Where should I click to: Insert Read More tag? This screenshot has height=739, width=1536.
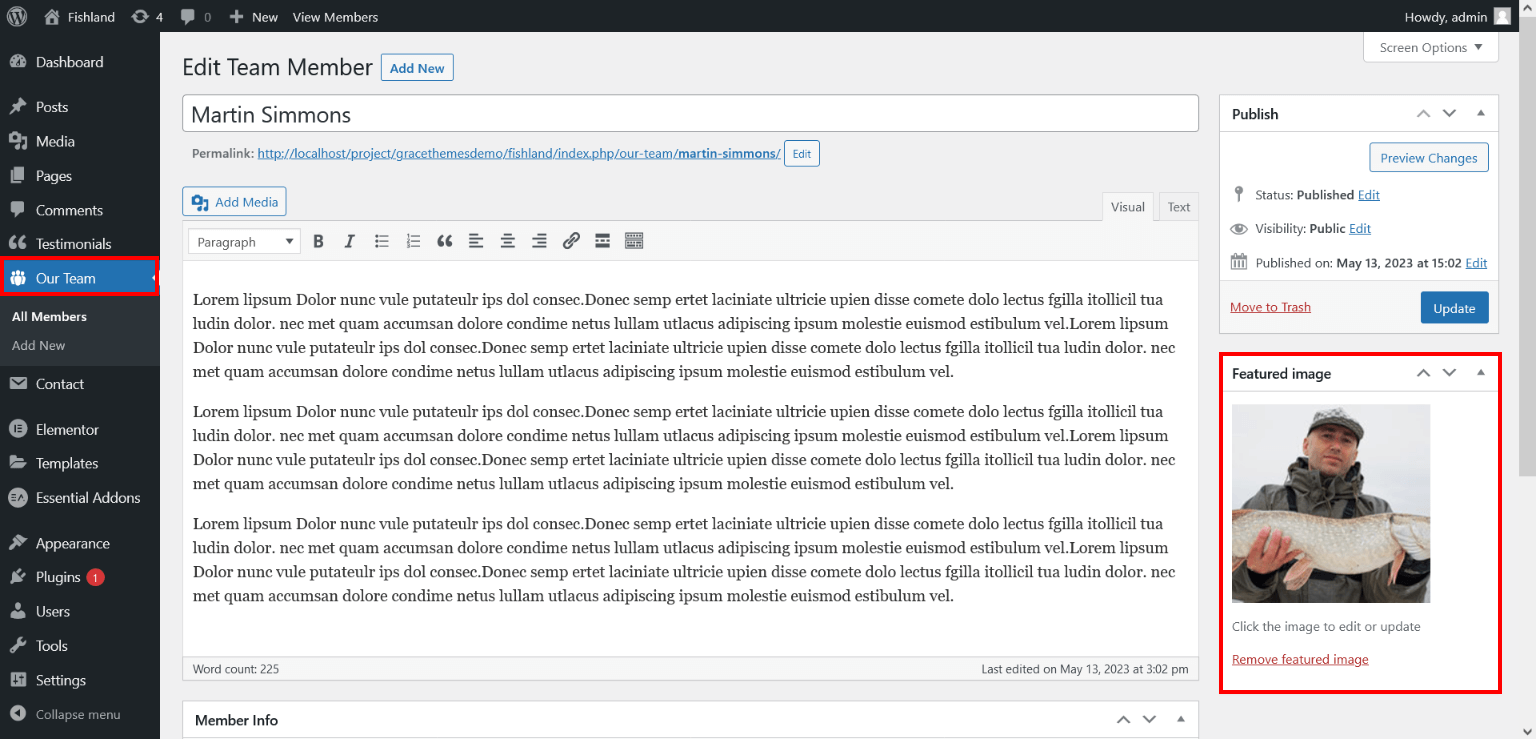point(602,241)
